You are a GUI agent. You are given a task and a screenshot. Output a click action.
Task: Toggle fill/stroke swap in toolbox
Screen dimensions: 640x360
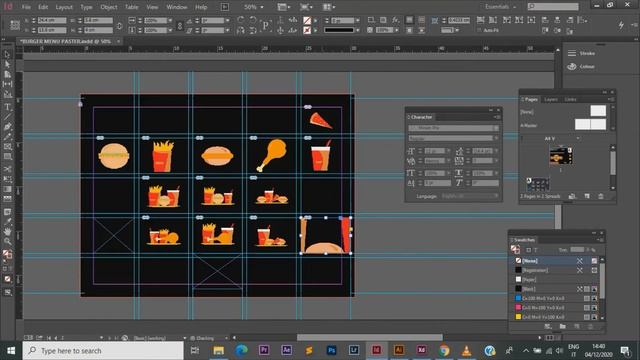click(11, 250)
